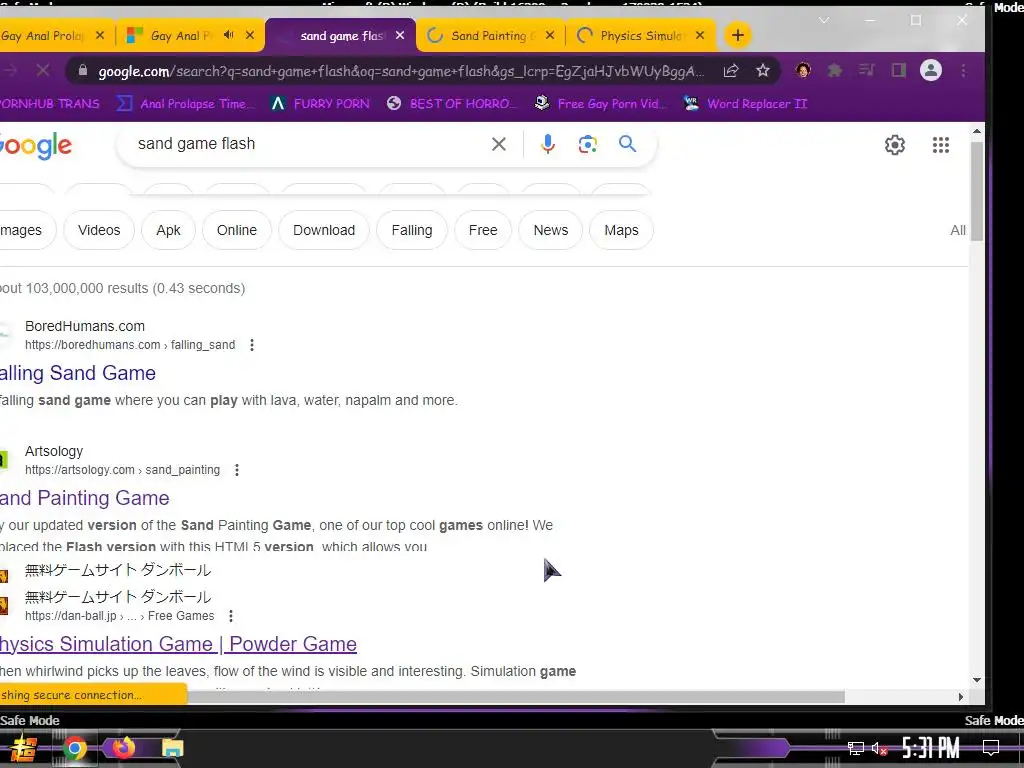
Task: Click the page vertical scrollbar thumb
Action: click(x=976, y=191)
